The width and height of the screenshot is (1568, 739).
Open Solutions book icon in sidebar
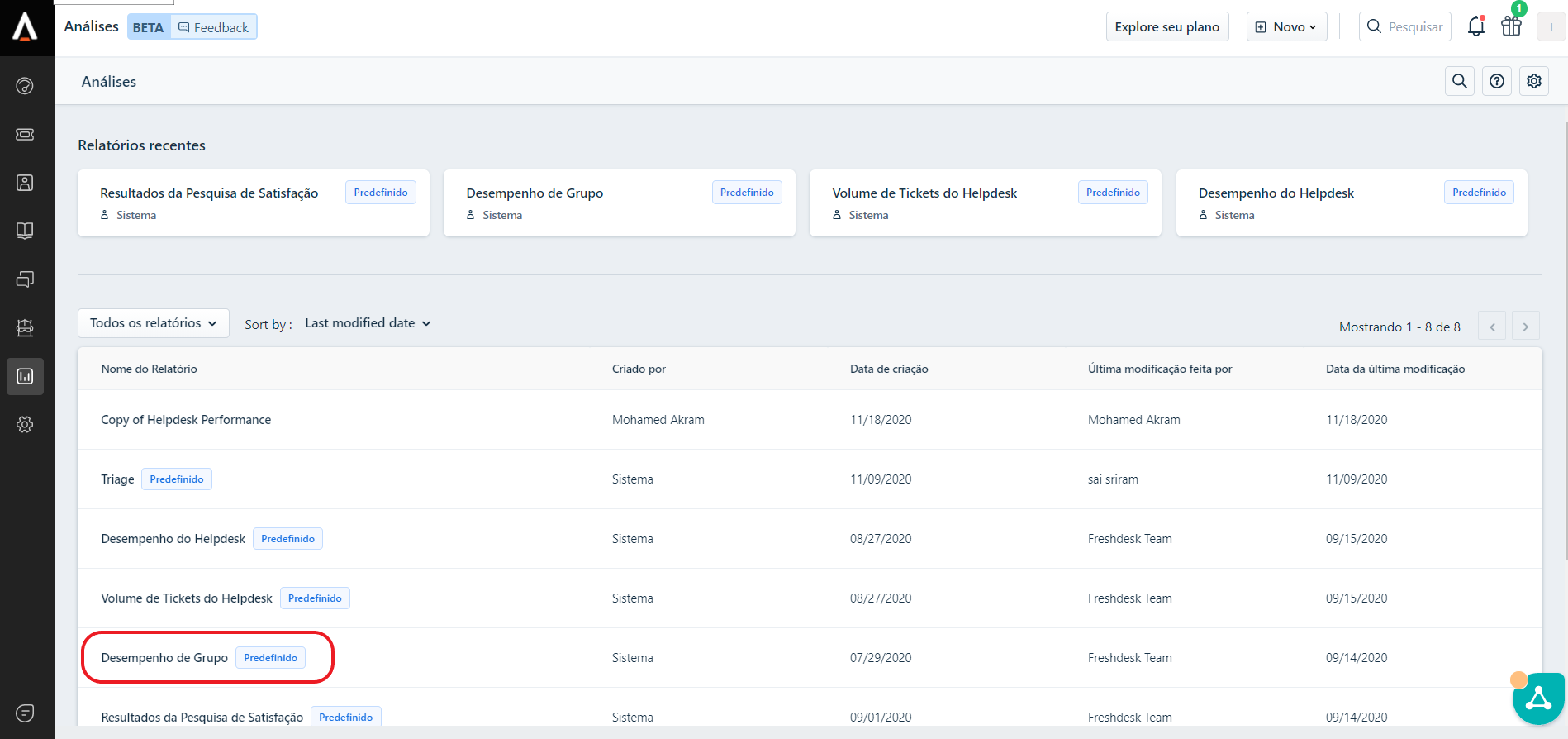(x=25, y=231)
